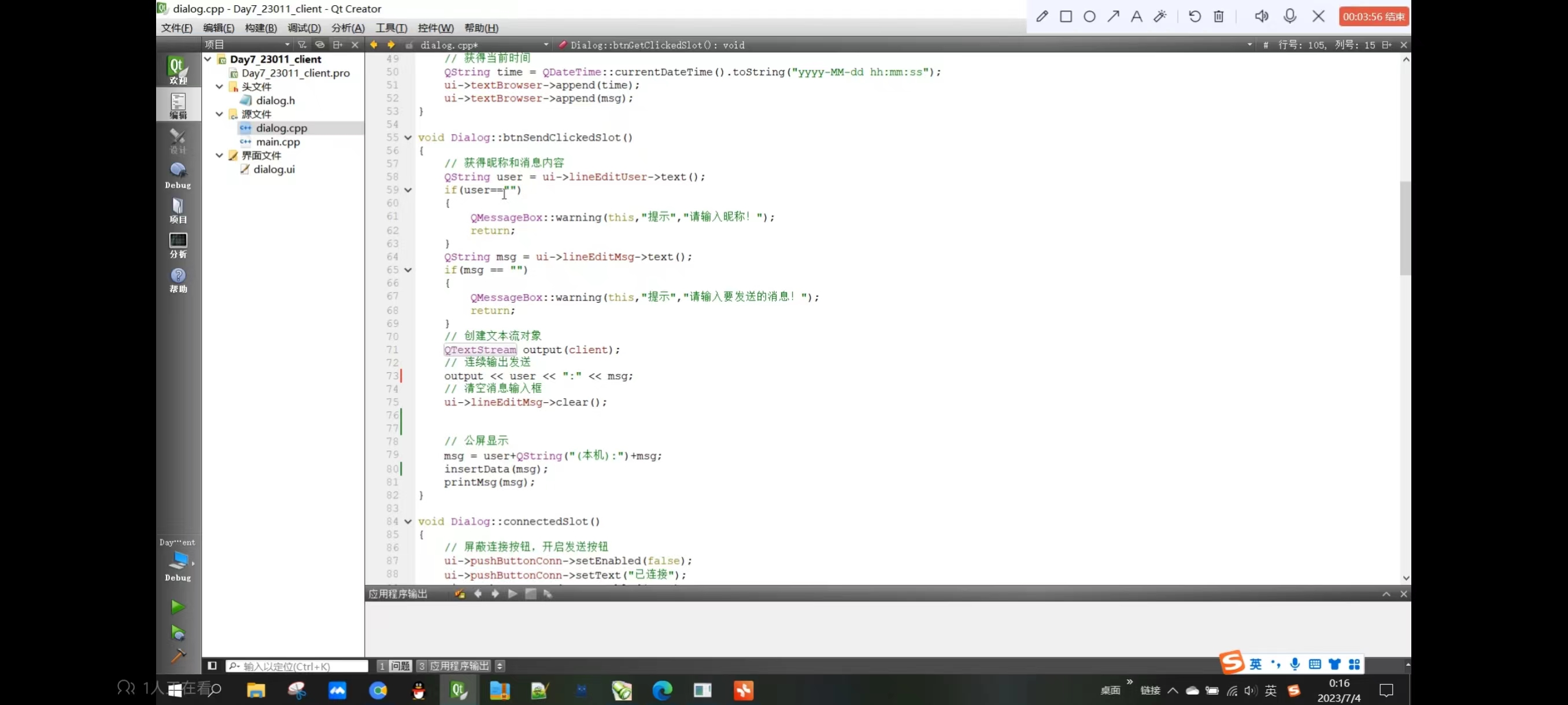Open the 调试(D) menu
The height and width of the screenshot is (705, 1568).
click(304, 28)
